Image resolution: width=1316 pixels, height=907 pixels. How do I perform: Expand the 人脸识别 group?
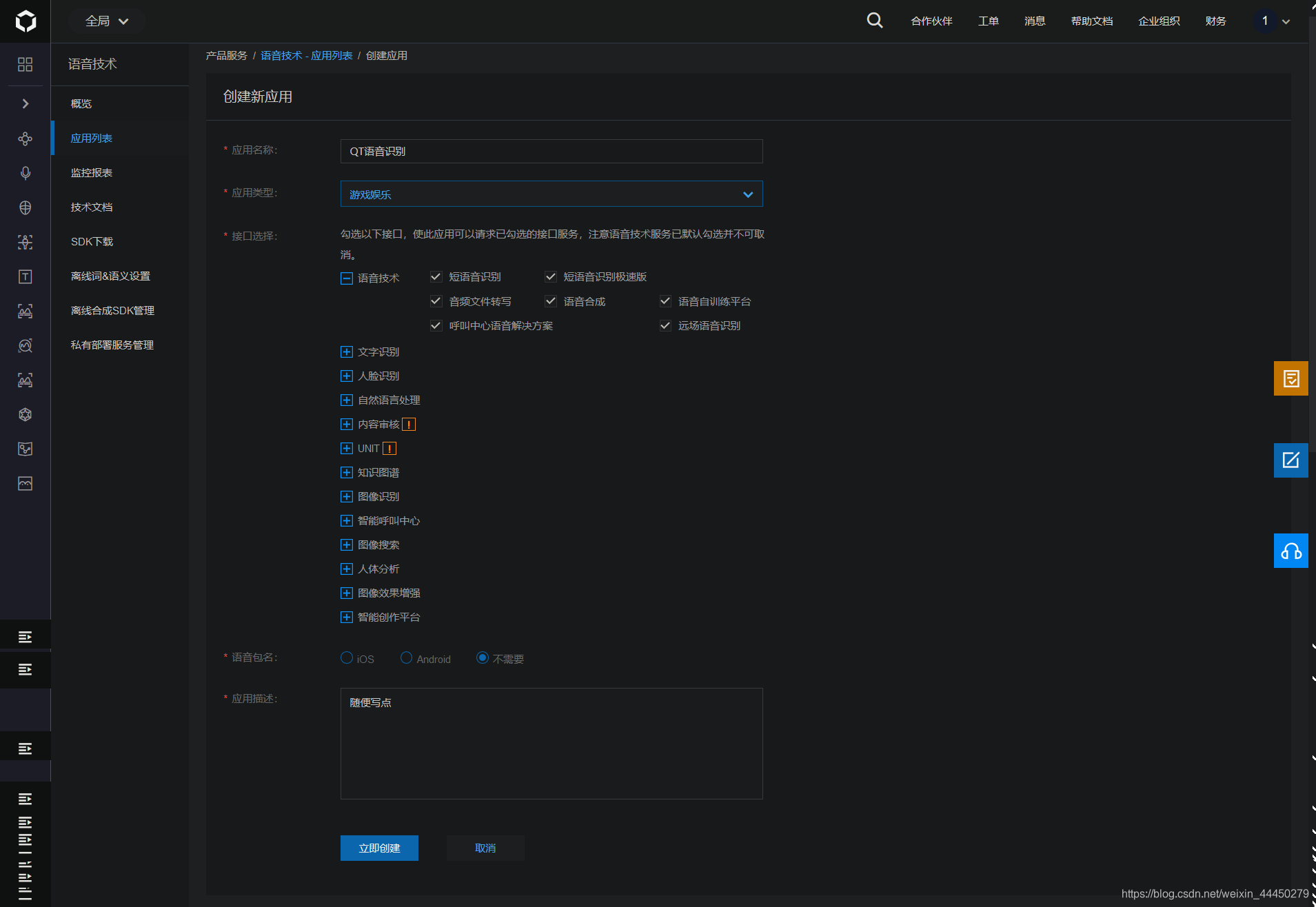pos(347,376)
